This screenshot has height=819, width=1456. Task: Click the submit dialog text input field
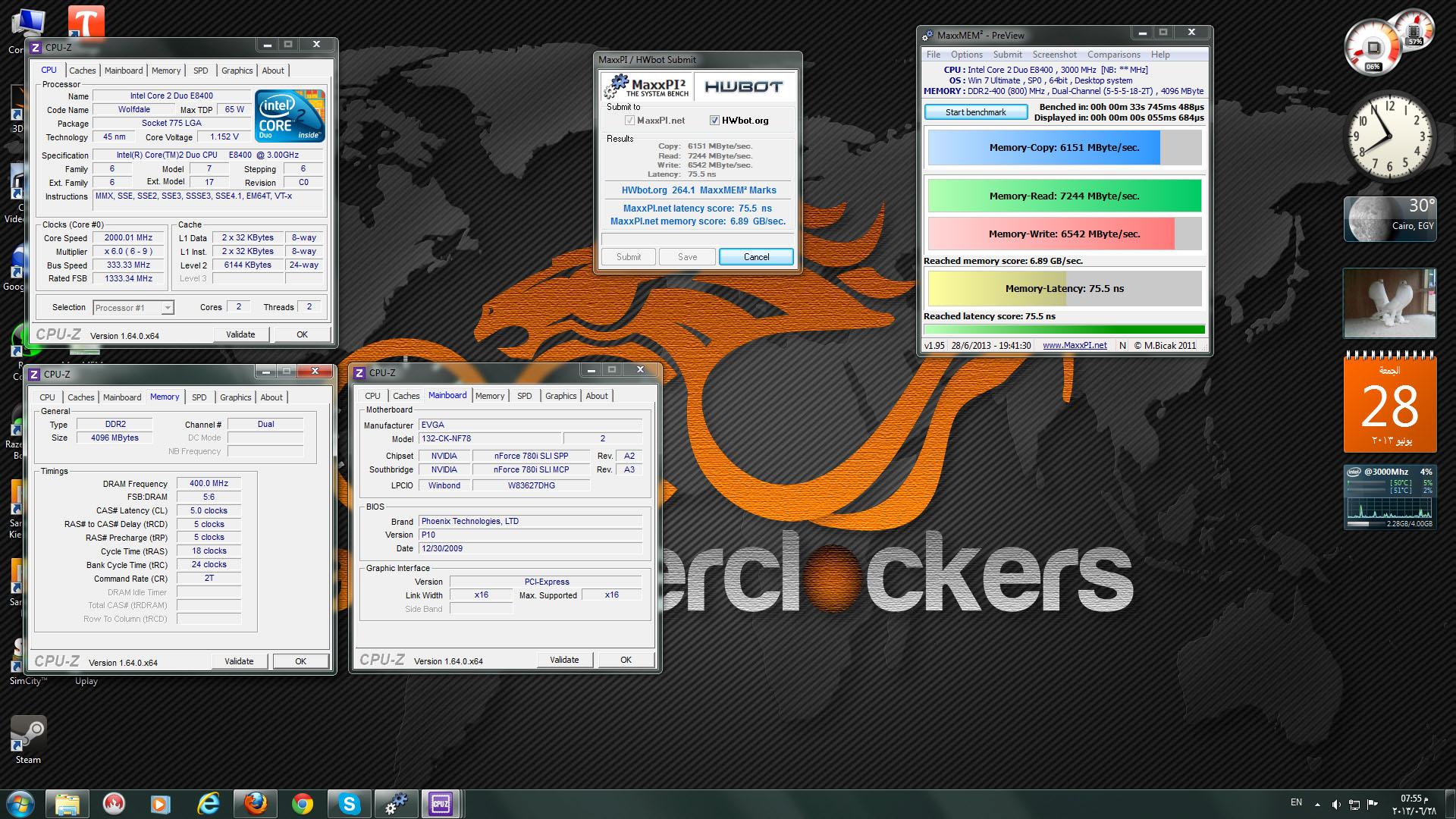[x=697, y=238]
